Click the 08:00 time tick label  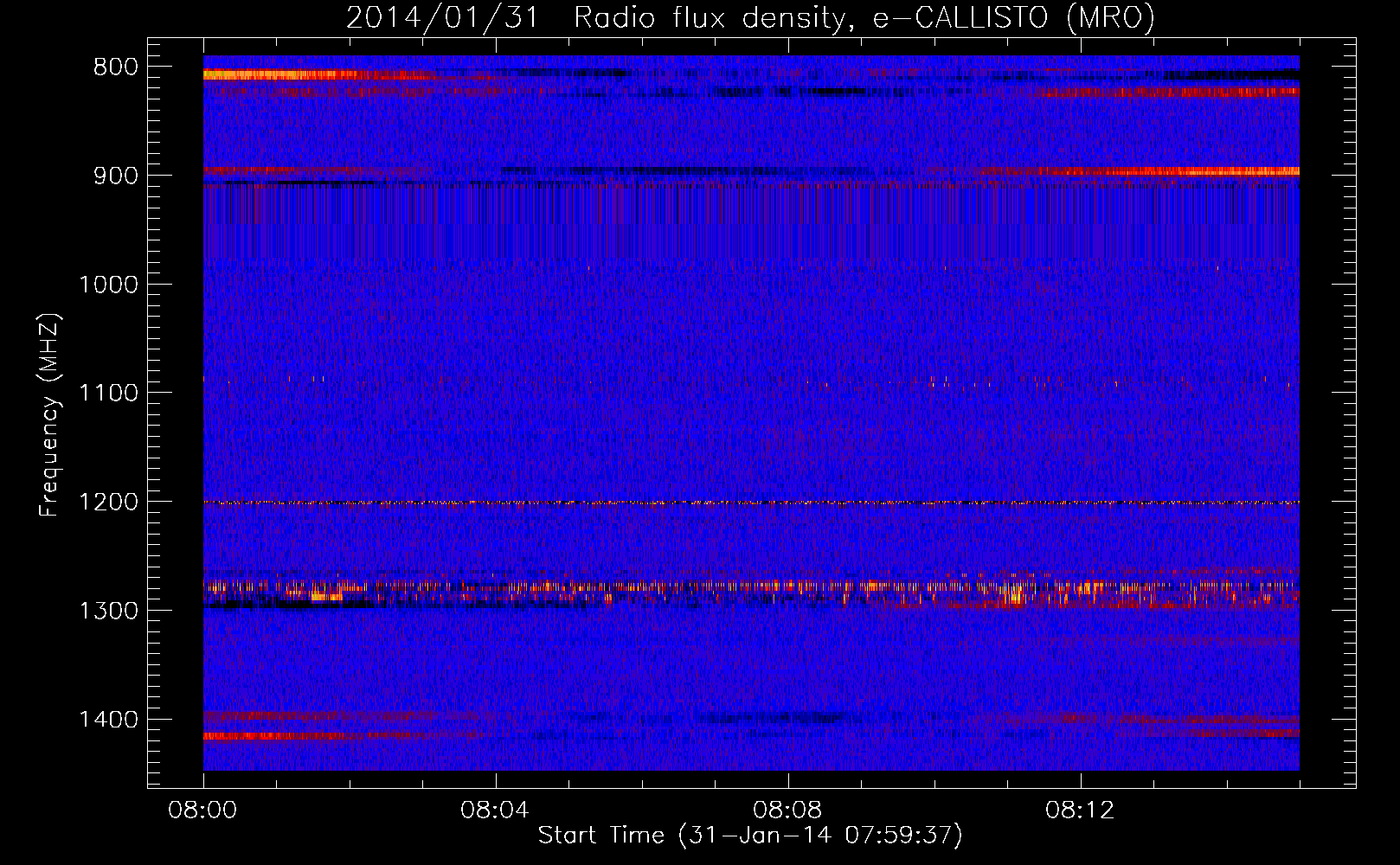click(203, 811)
